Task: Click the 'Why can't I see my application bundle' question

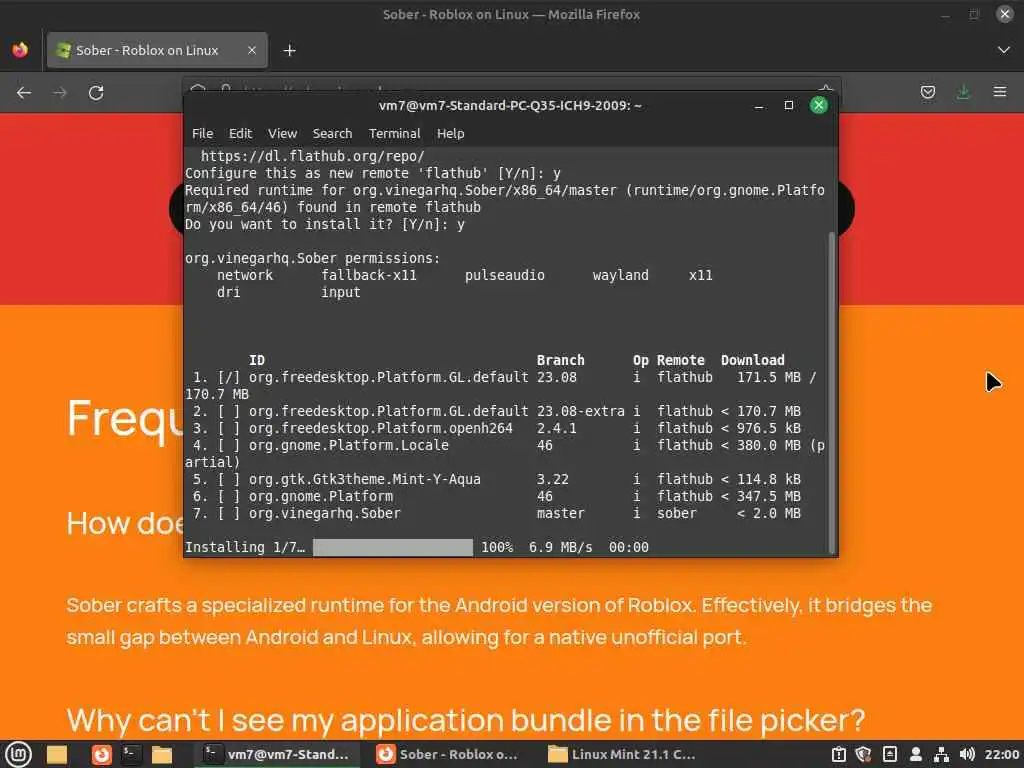Action: (466, 720)
